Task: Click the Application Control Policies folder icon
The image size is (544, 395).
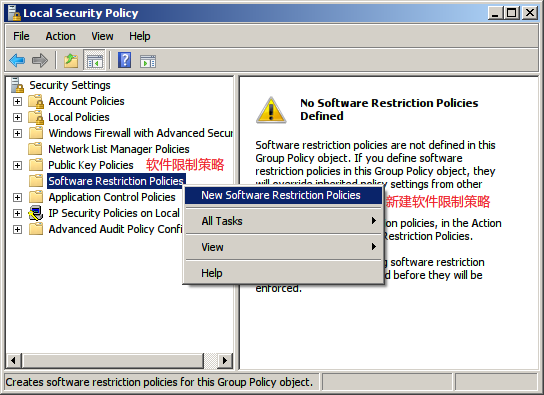Action: [36, 197]
